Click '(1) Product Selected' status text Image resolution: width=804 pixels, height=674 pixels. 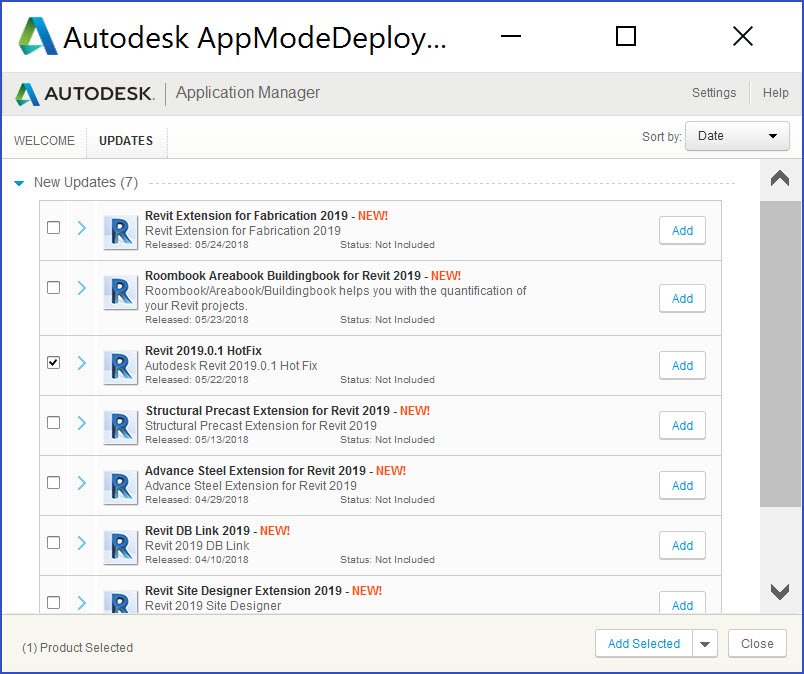(77, 648)
